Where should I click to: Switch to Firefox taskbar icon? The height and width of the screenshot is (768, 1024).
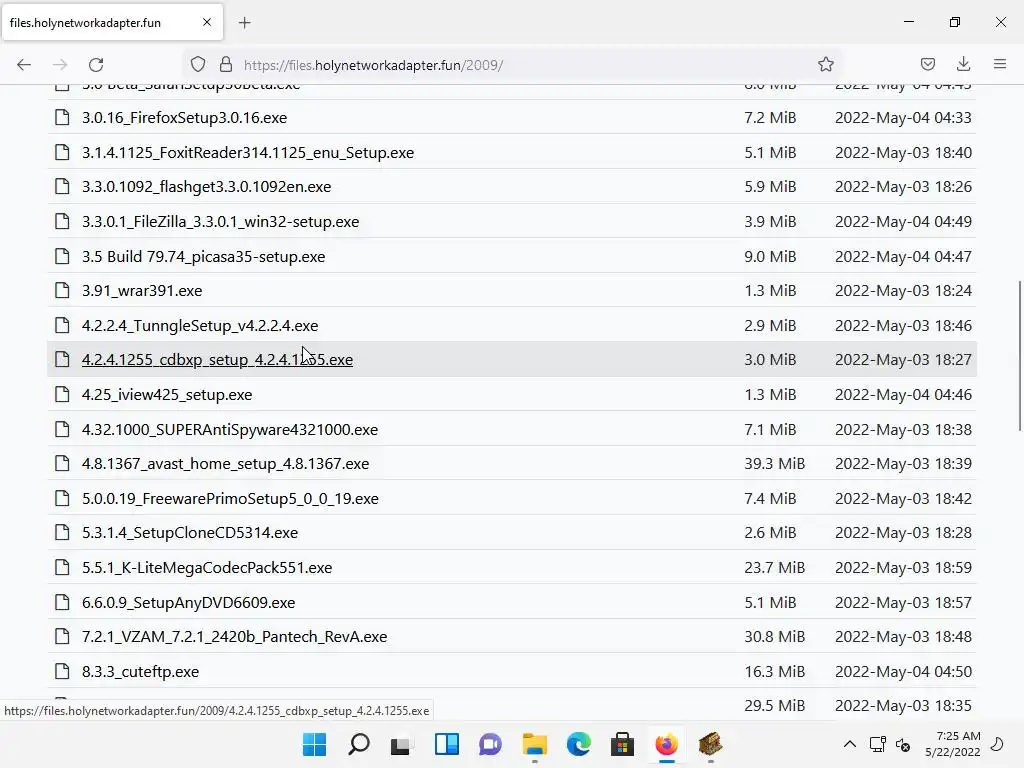(x=667, y=744)
